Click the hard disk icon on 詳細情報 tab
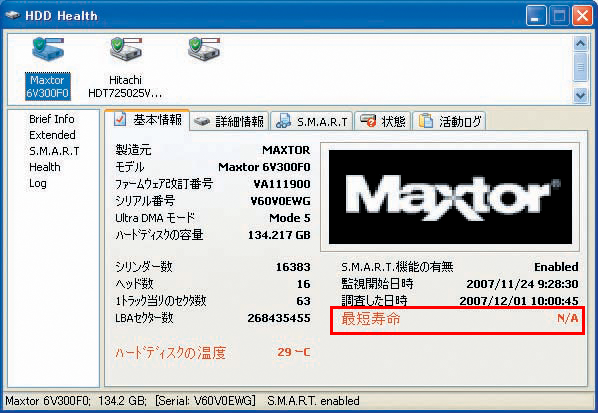This screenshot has width=598, height=413. (x=202, y=122)
